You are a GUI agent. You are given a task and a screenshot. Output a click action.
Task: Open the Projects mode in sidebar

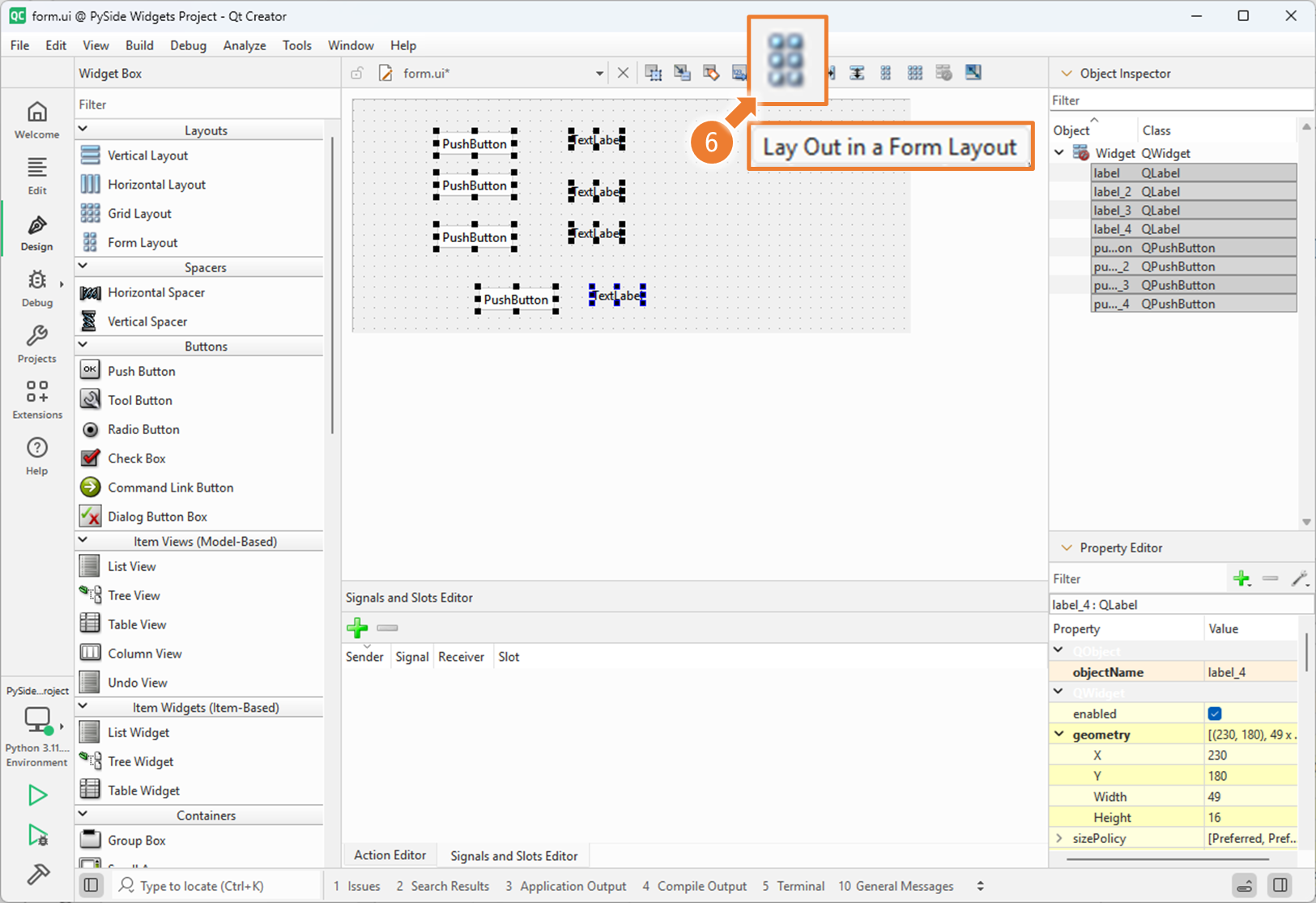[37, 344]
